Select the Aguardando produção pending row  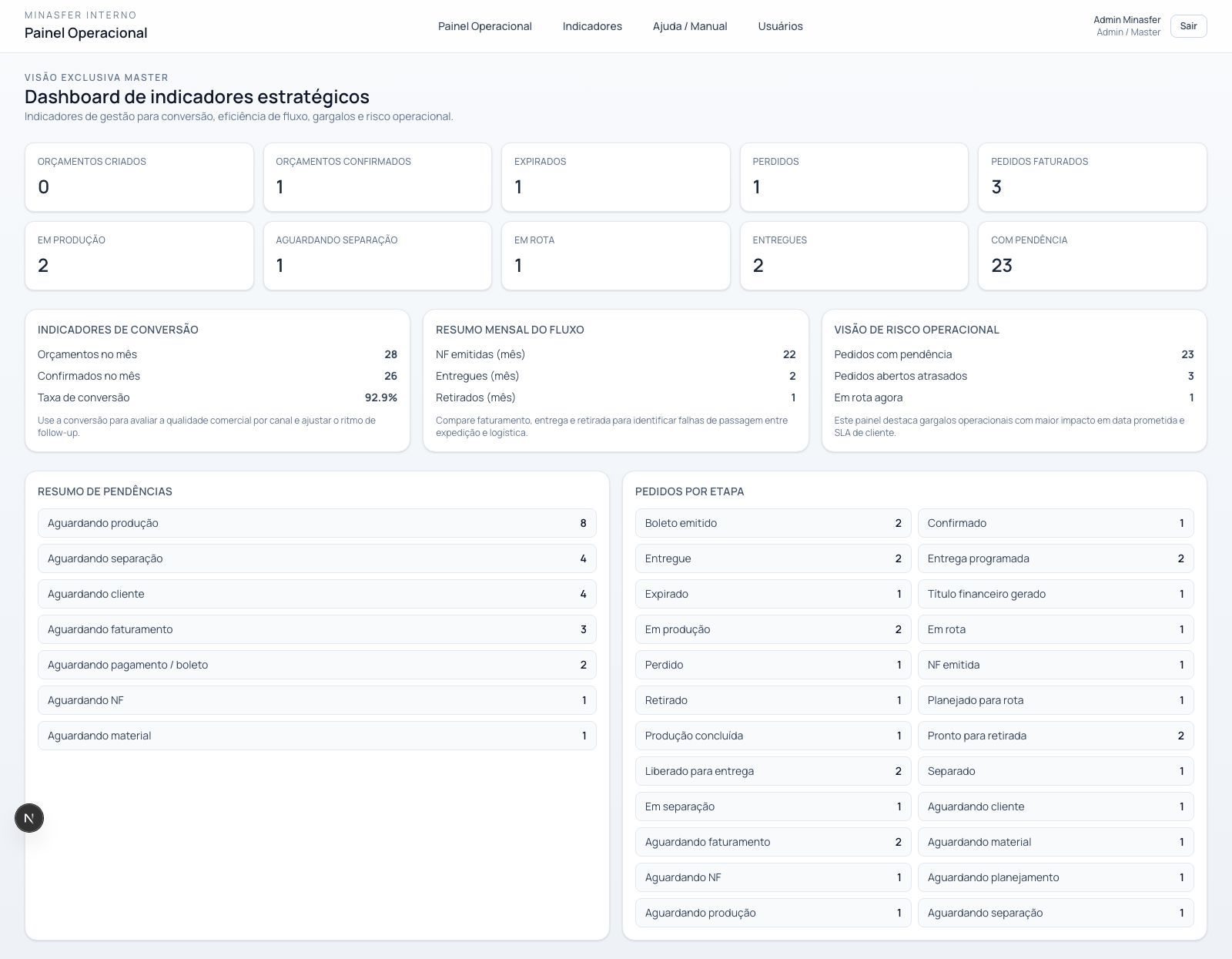(x=316, y=523)
